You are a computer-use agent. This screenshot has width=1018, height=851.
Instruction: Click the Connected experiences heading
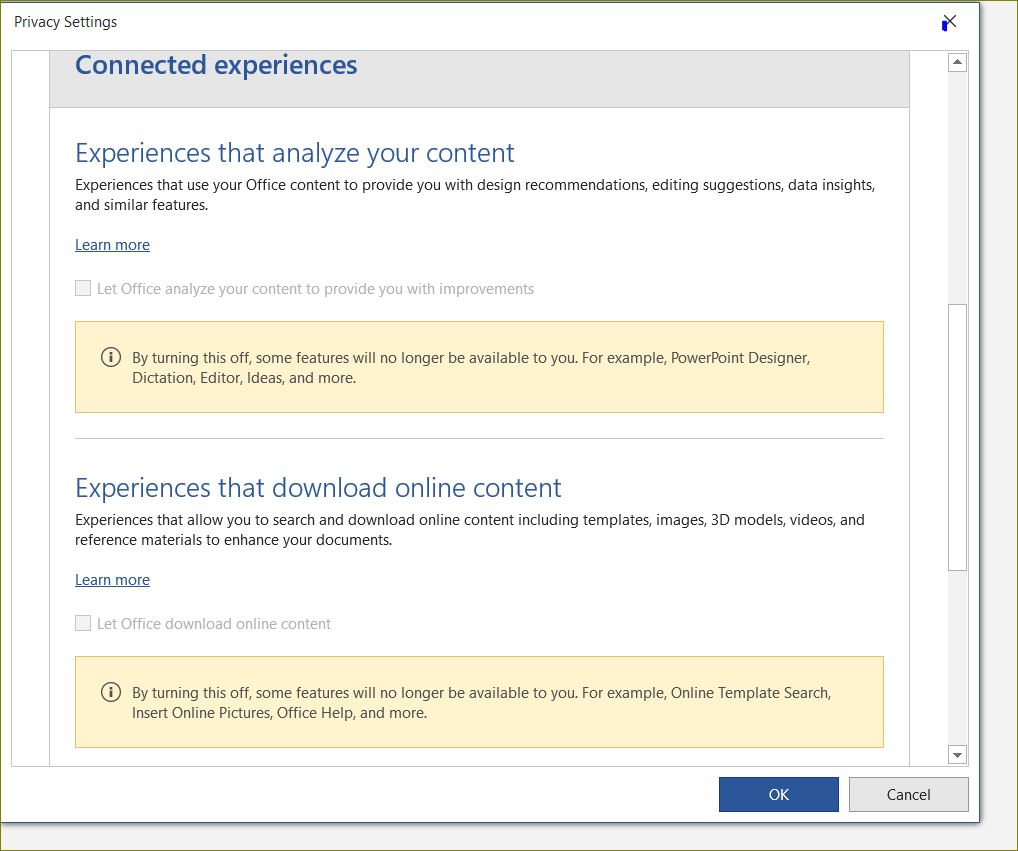point(216,65)
